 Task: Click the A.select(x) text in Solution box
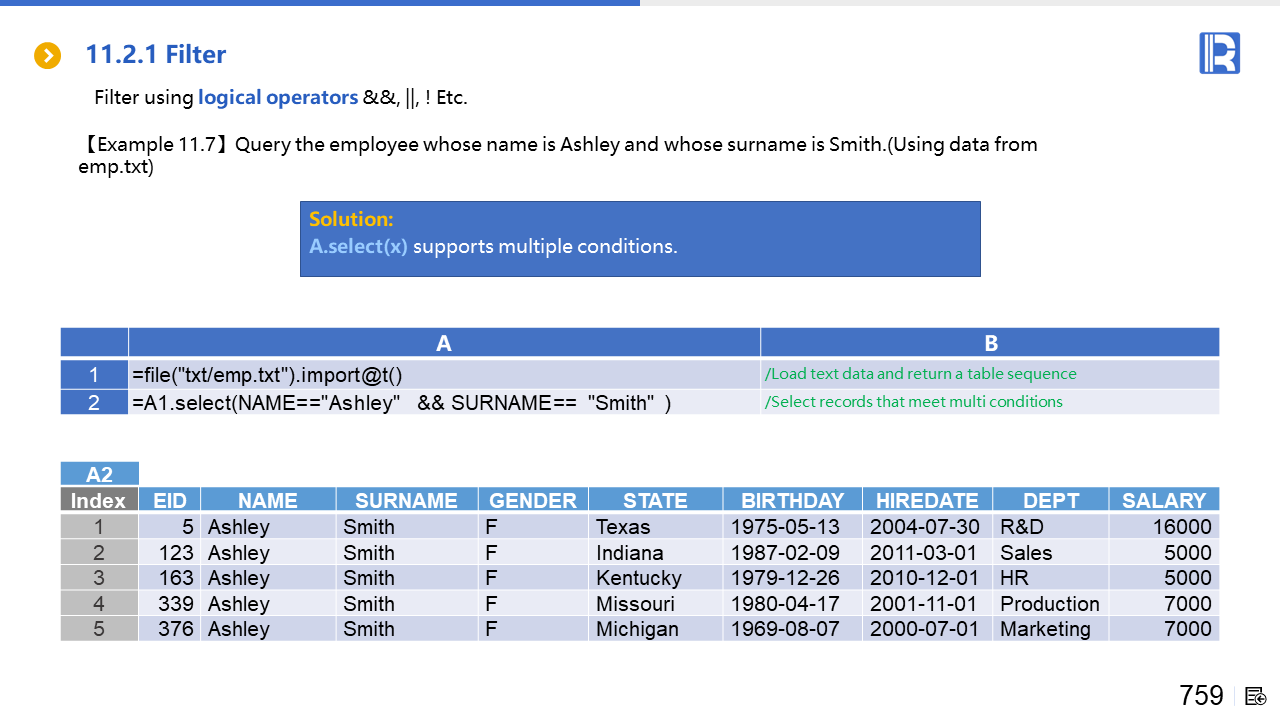pos(358,246)
